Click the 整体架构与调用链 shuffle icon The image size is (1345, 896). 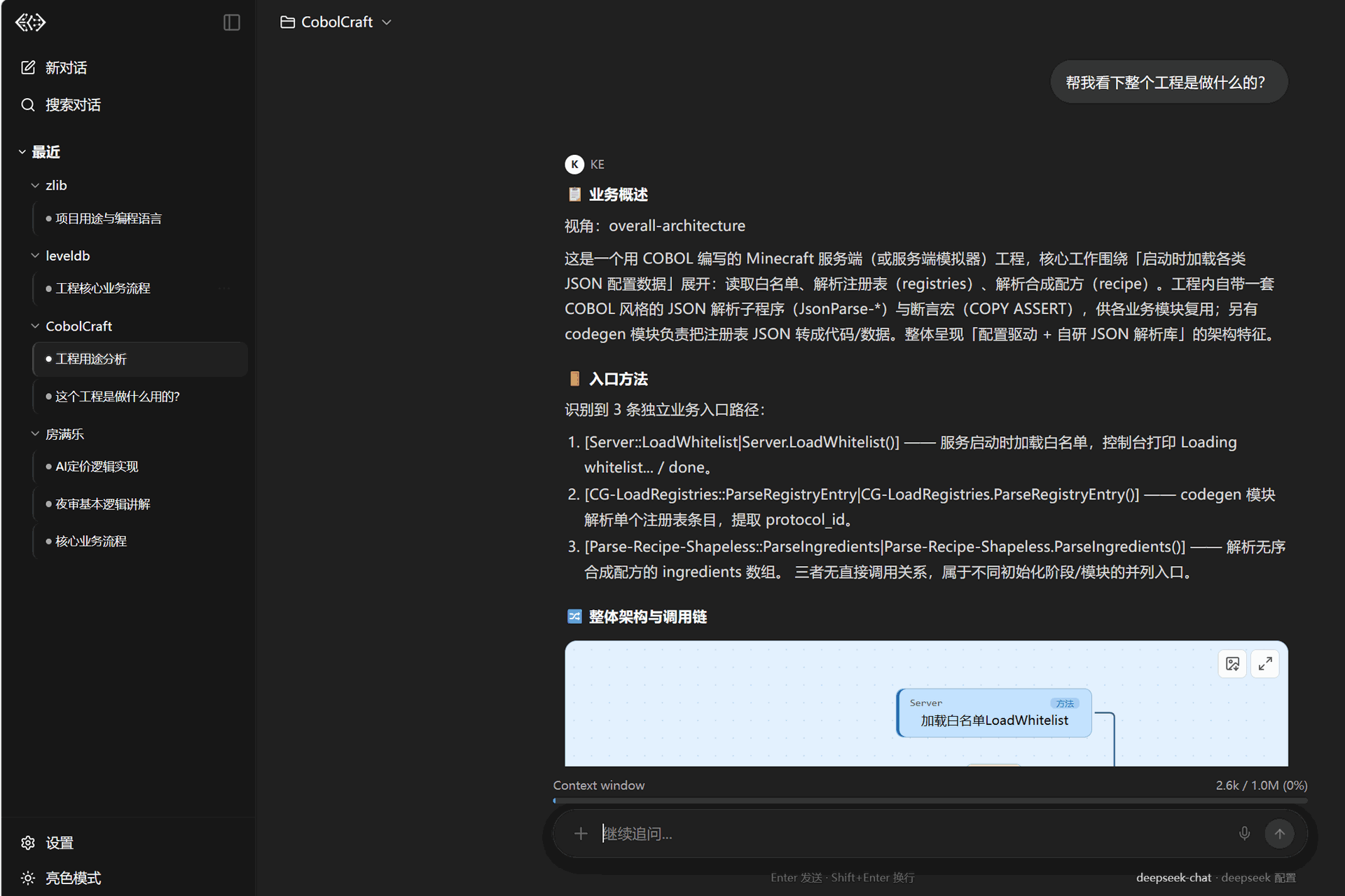[x=574, y=617]
